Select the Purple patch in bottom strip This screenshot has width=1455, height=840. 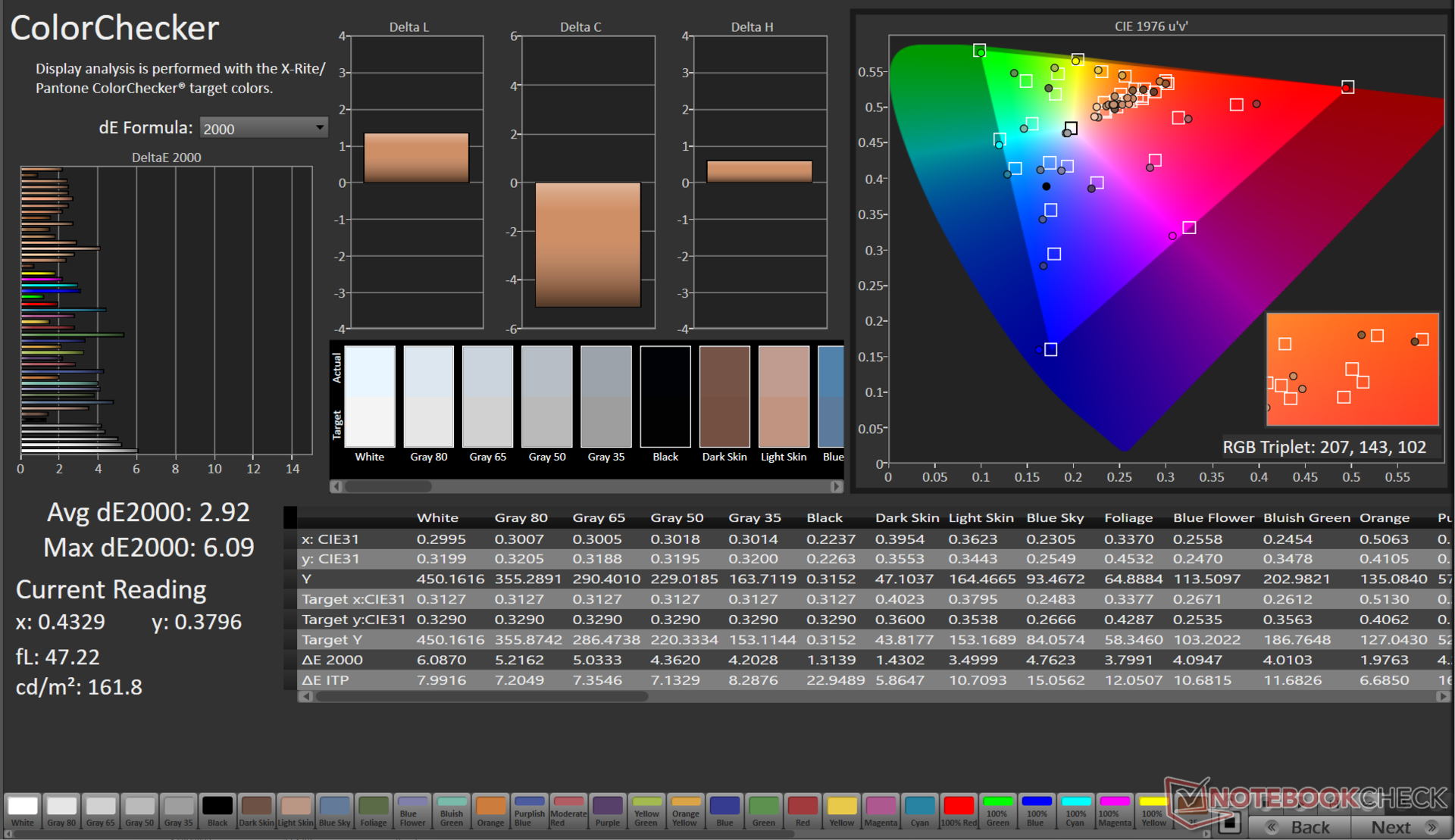[x=607, y=811]
